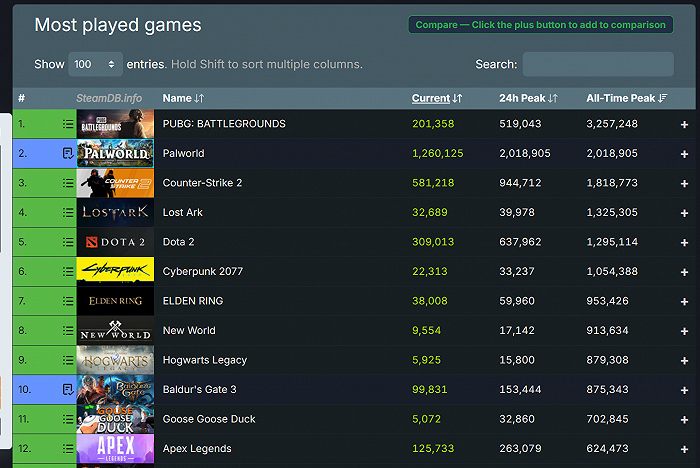700x468 pixels.
Task: Click the Goose Goose Duck thumbnail image
Action: [x=115, y=419]
